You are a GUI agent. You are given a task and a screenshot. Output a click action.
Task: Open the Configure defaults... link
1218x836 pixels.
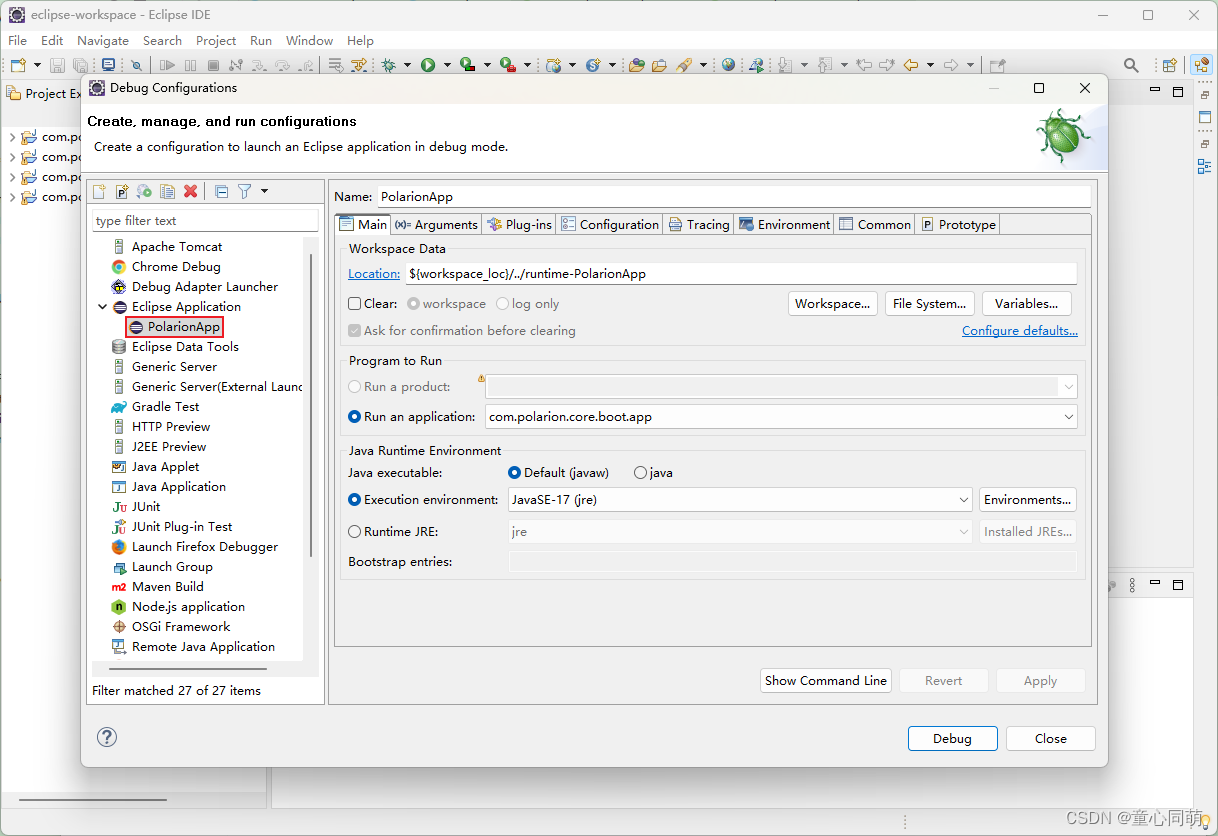pos(1020,330)
